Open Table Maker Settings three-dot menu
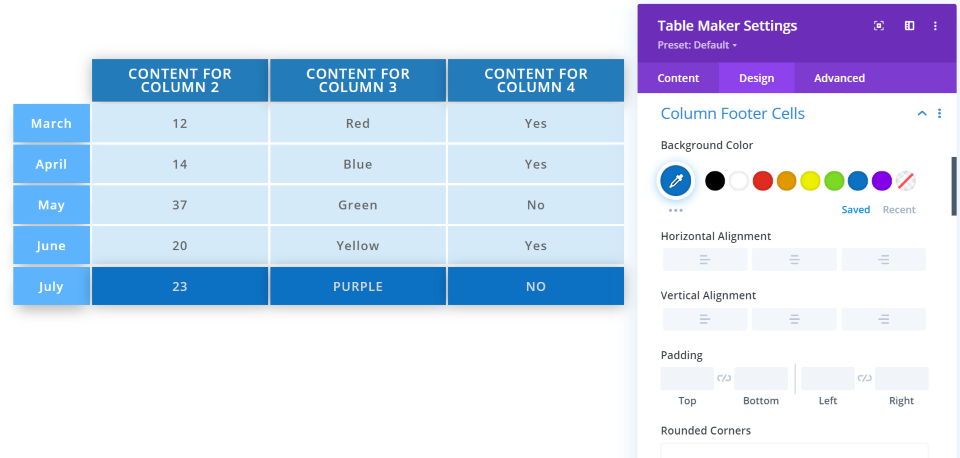960x458 pixels. (935, 26)
